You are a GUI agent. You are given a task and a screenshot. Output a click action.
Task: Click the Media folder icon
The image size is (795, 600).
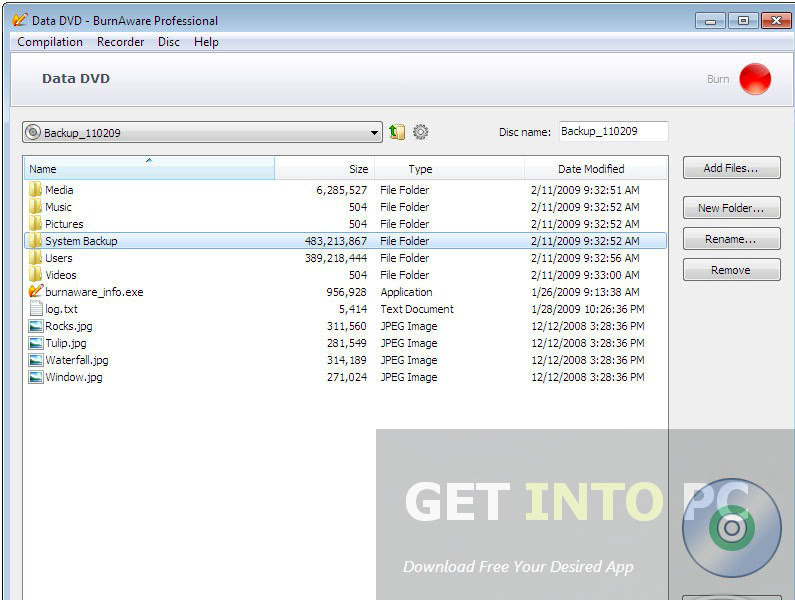pyautogui.click(x=35, y=190)
